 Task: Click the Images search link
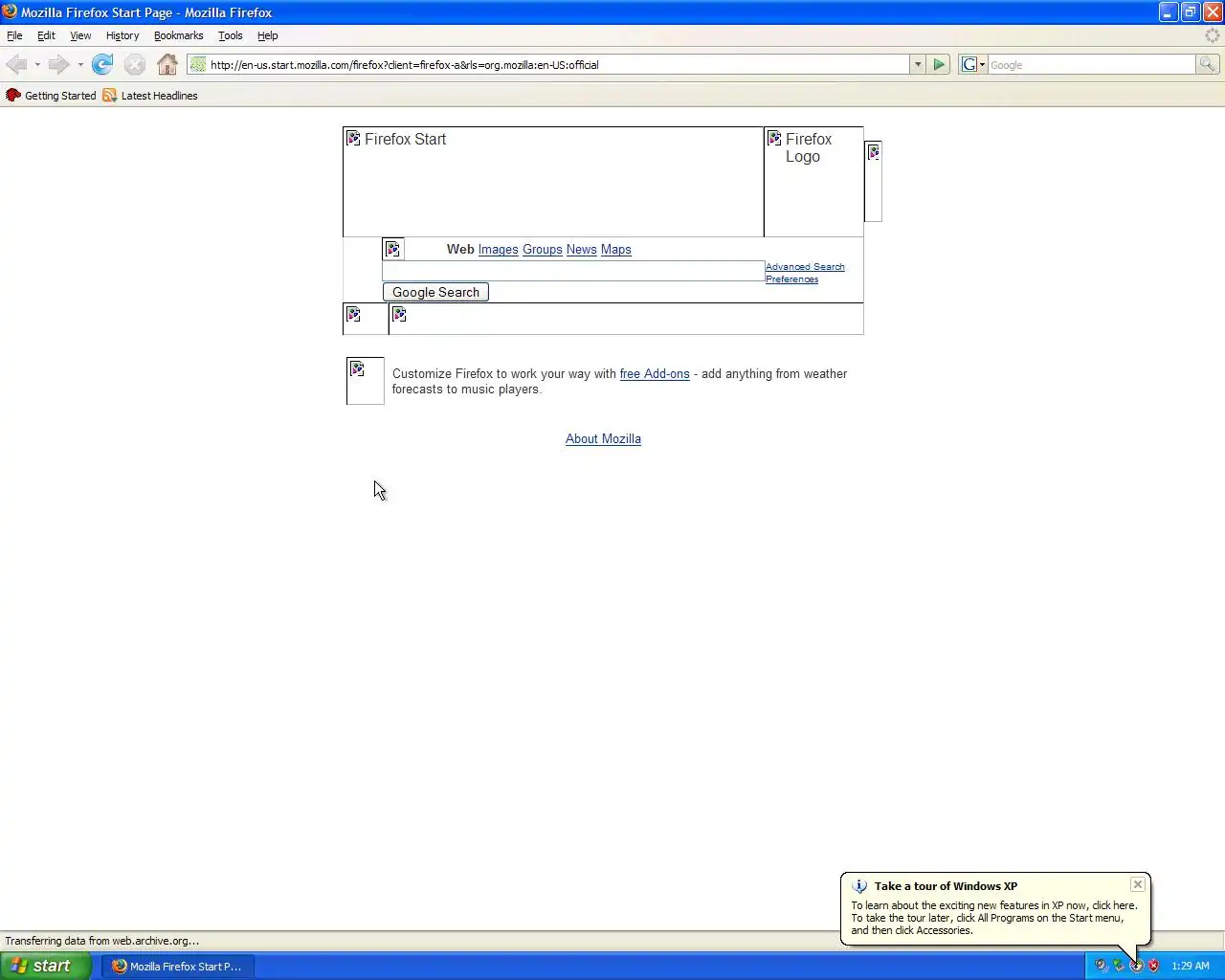(499, 250)
